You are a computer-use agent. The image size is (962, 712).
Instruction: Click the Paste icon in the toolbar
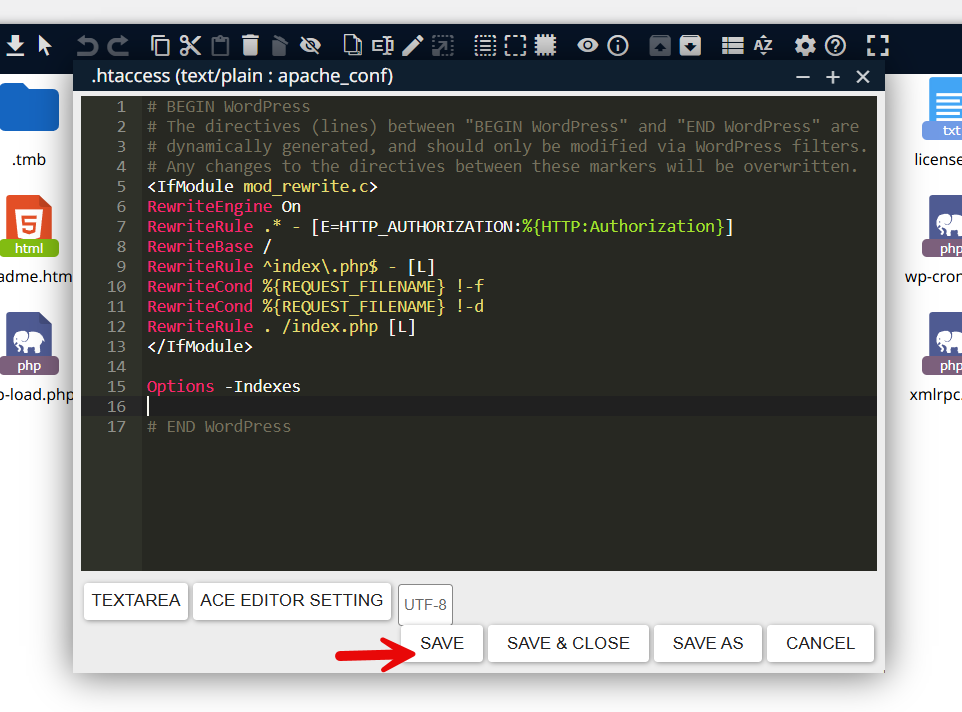click(220, 45)
